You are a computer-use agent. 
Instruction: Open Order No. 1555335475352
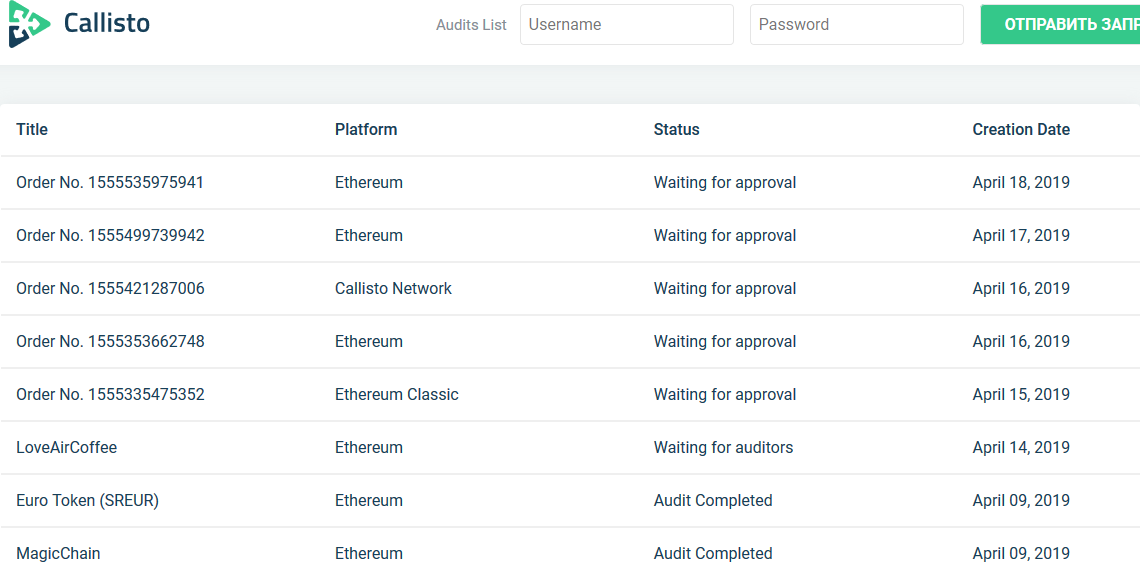tap(111, 395)
